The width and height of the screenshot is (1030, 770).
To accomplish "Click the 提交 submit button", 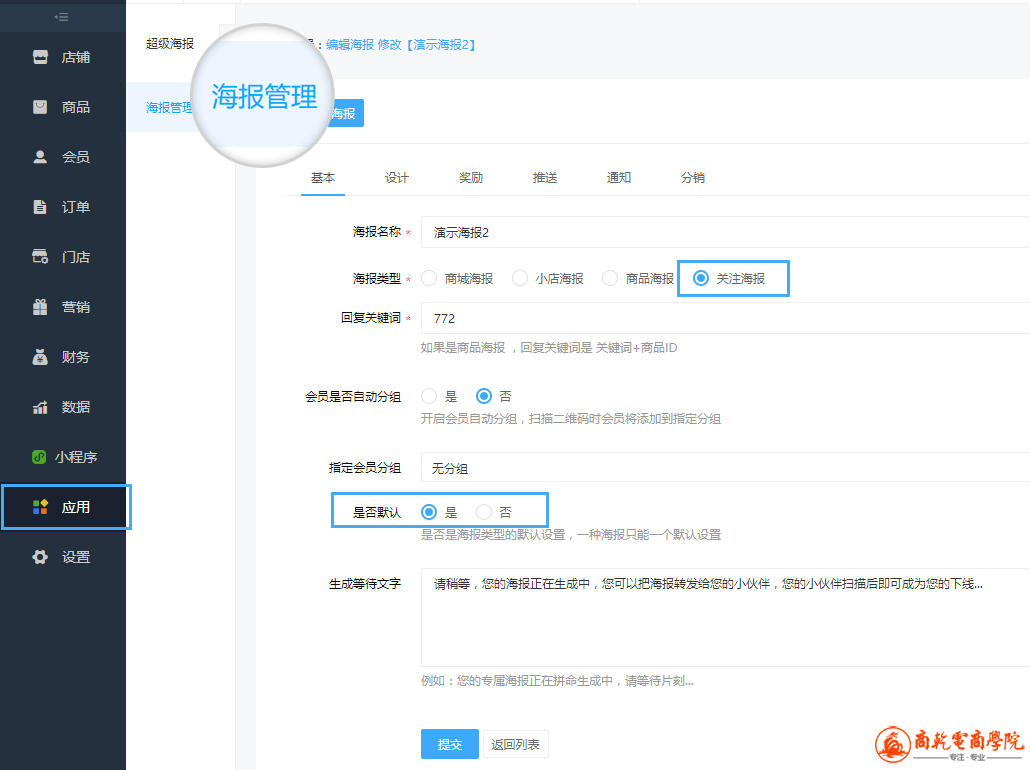I will [x=450, y=745].
